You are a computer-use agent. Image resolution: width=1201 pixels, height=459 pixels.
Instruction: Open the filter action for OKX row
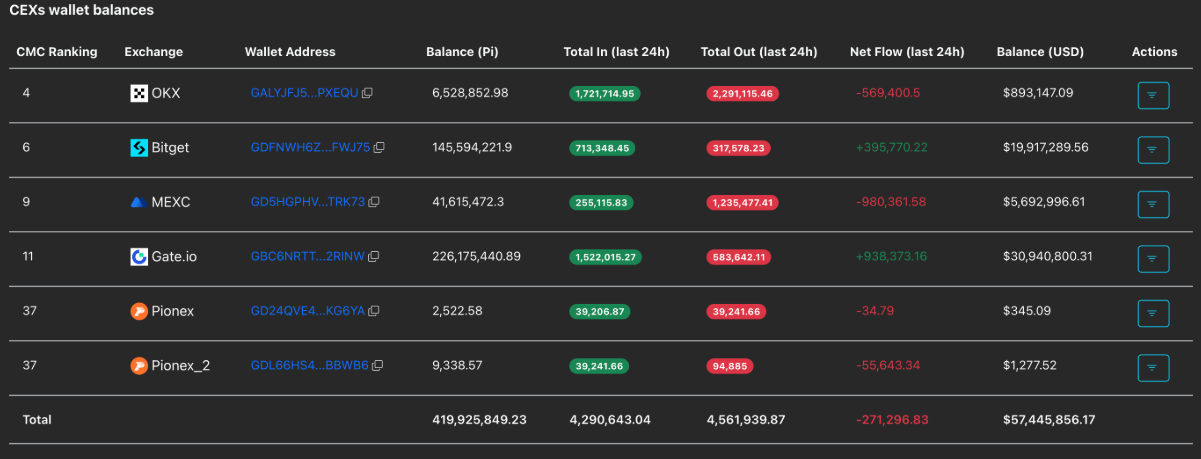pyautogui.click(x=1152, y=95)
